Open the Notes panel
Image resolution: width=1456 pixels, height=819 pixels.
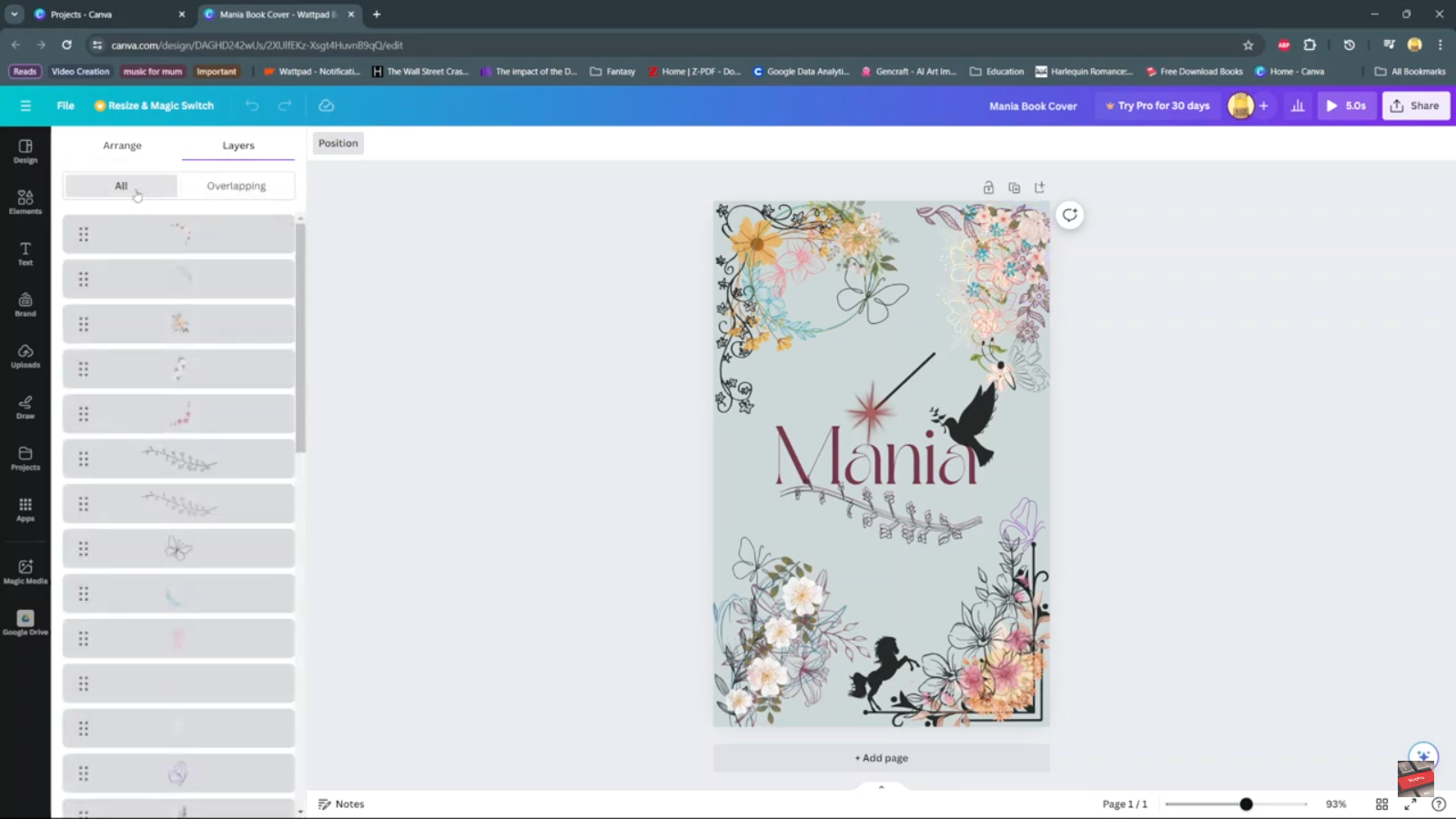[x=341, y=804]
